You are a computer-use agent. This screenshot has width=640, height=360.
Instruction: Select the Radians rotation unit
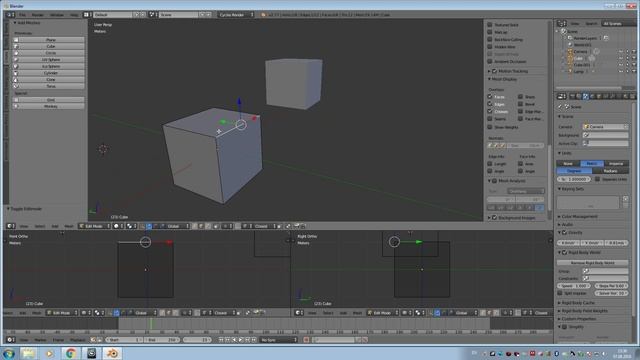(x=610, y=171)
